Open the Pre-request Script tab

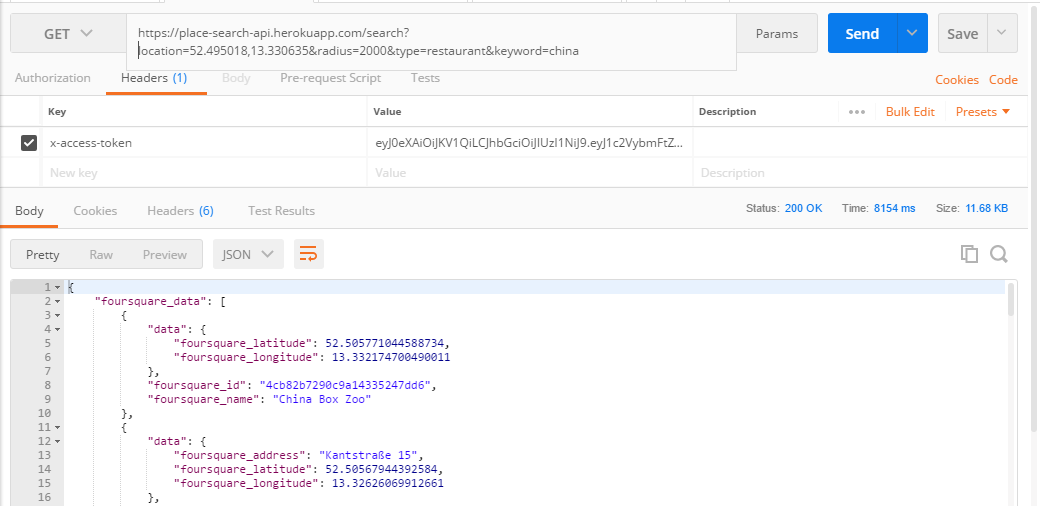click(x=330, y=78)
